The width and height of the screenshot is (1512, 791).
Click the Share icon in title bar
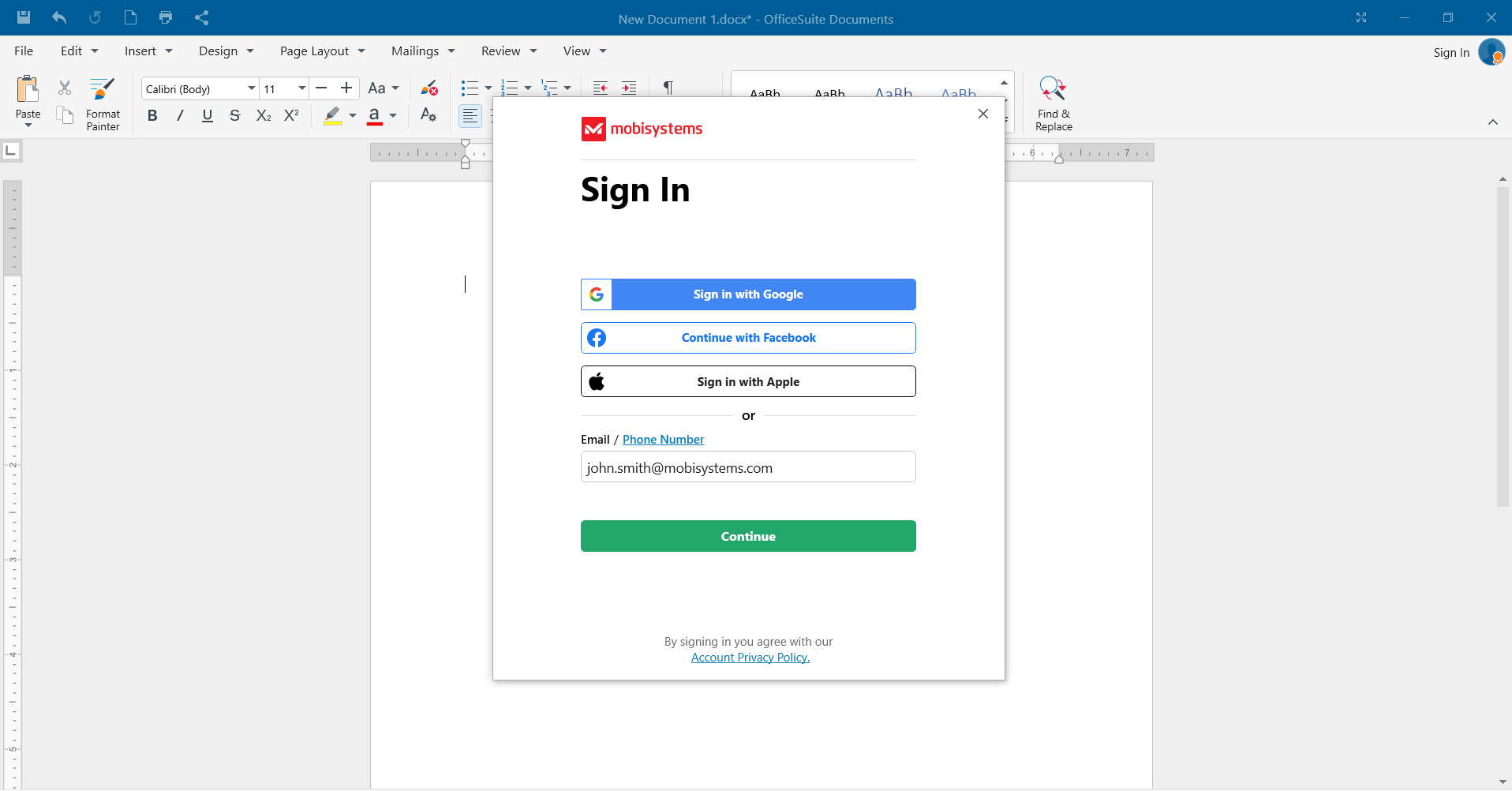tap(201, 17)
